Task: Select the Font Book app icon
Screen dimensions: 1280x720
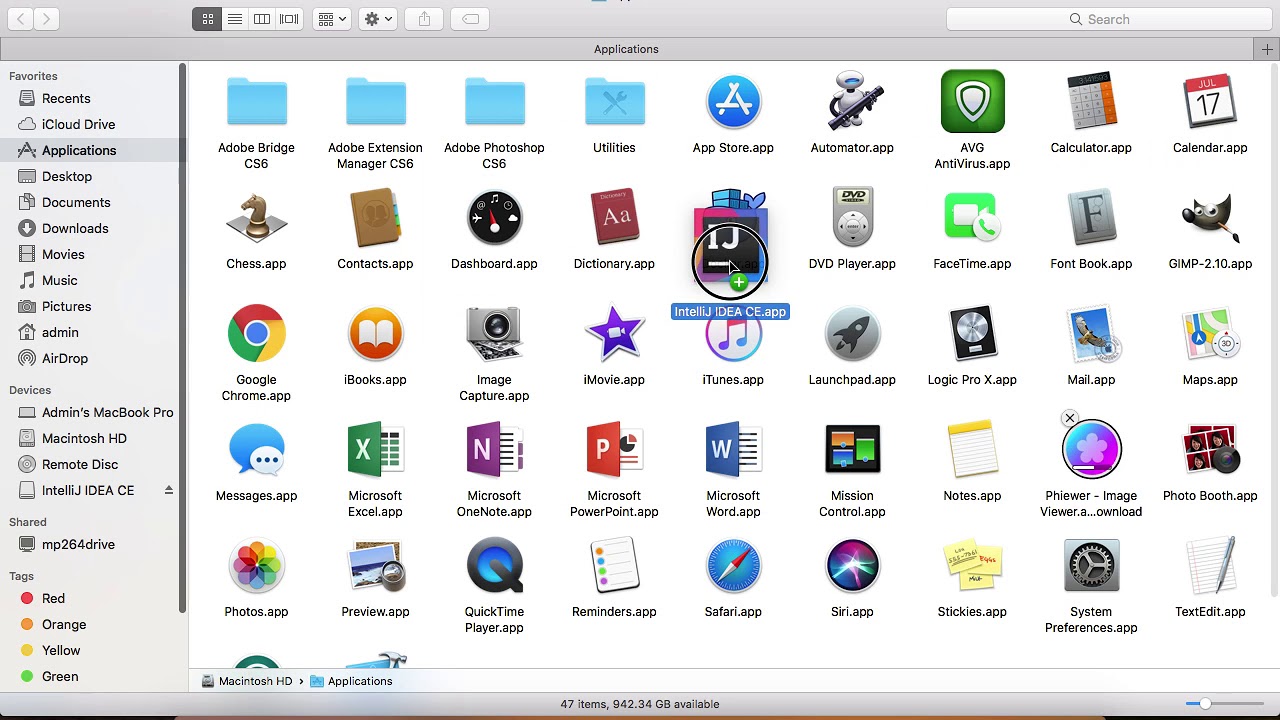Action: pos(1091,217)
